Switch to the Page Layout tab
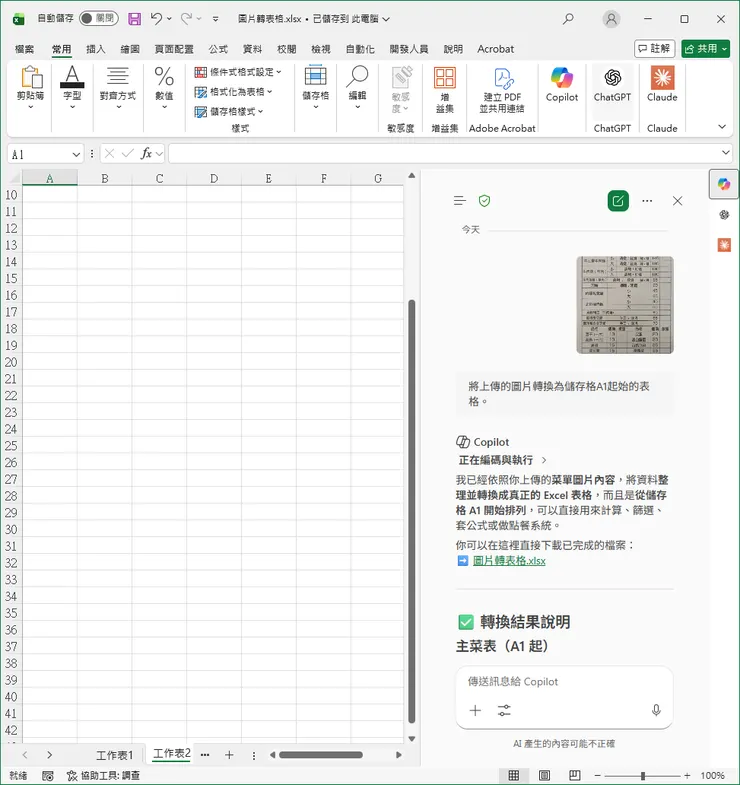740x785 pixels. point(174,49)
